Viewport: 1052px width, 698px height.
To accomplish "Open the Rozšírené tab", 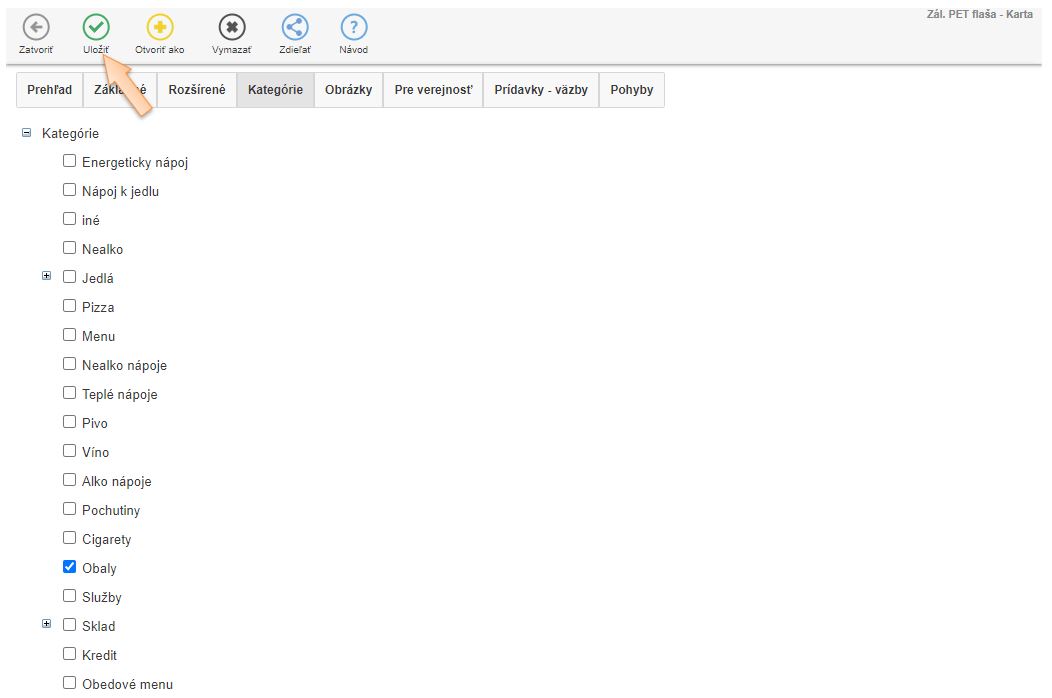I will (197, 90).
